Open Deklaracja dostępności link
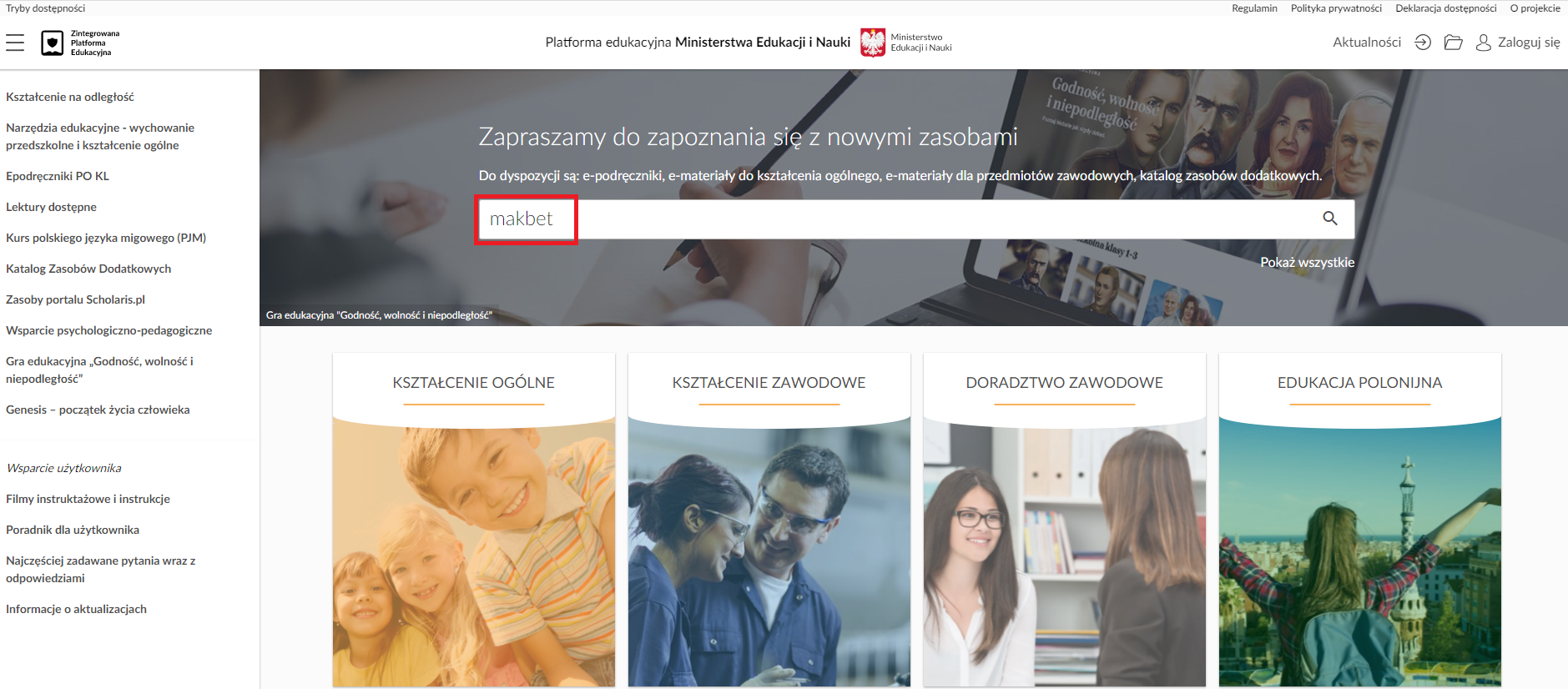 (1446, 8)
